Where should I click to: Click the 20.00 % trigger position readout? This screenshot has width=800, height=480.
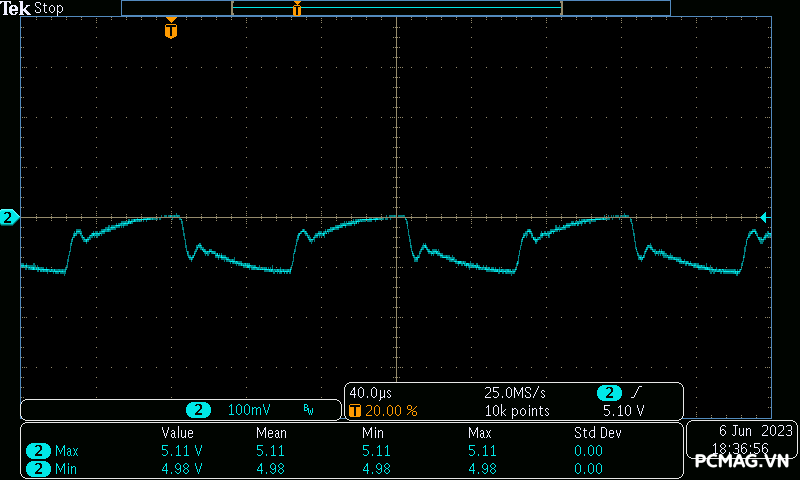point(391,411)
